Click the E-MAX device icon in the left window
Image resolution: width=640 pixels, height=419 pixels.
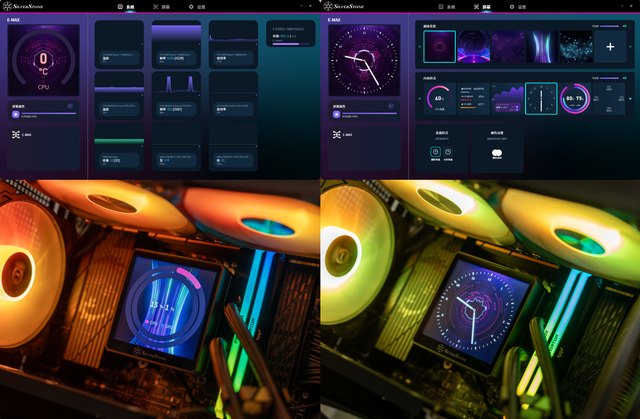(14, 133)
